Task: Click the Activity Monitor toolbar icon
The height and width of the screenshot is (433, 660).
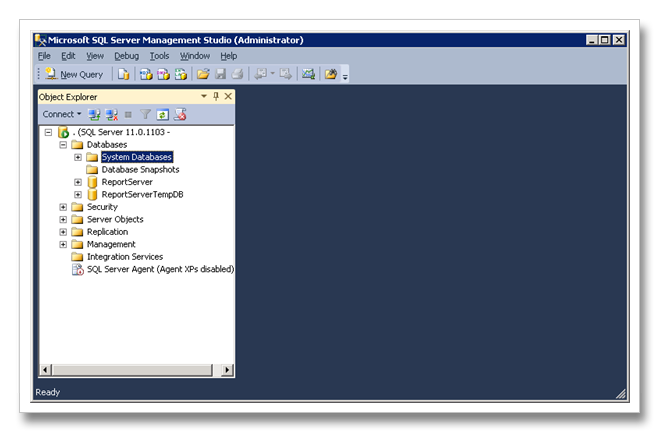Action: pos(309,74)
